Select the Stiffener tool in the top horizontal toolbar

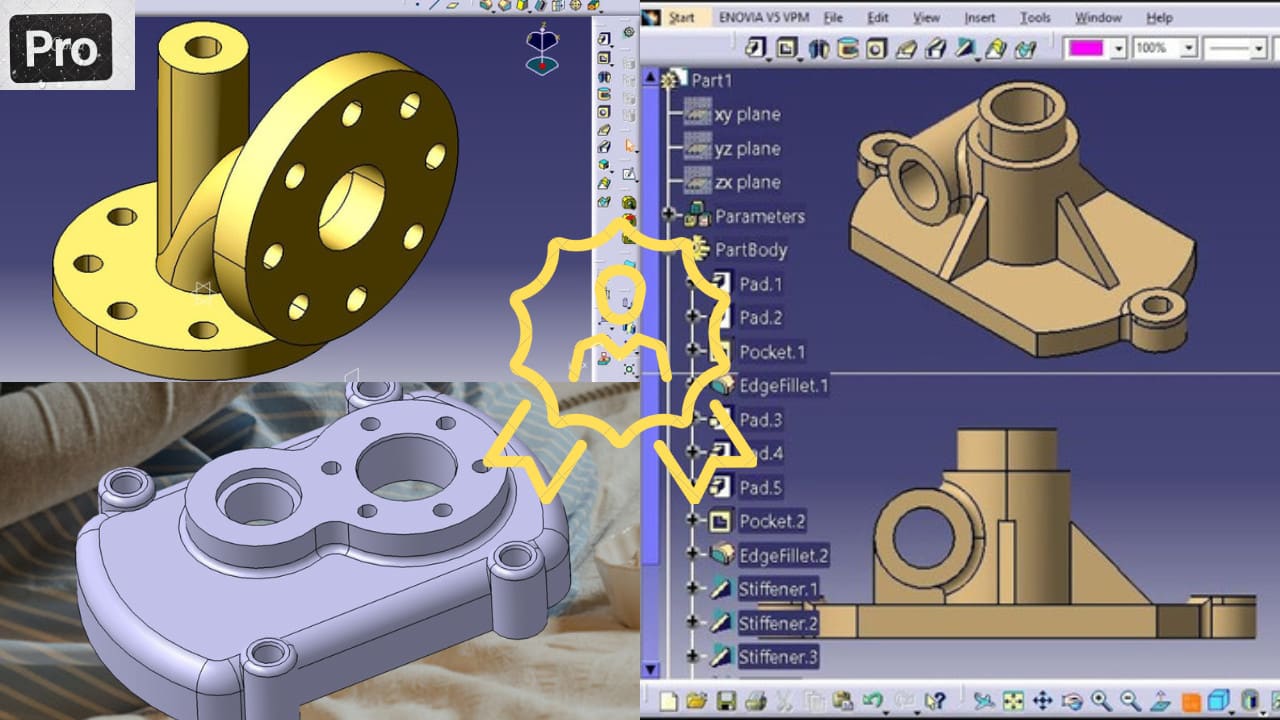pyautogui.click(x=967, y=47)
